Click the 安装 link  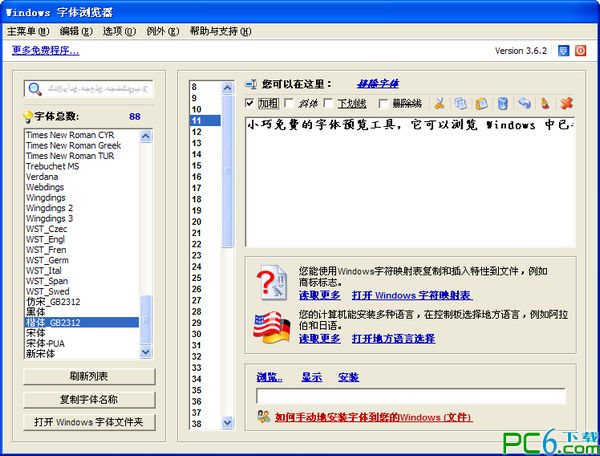[348, 377]
